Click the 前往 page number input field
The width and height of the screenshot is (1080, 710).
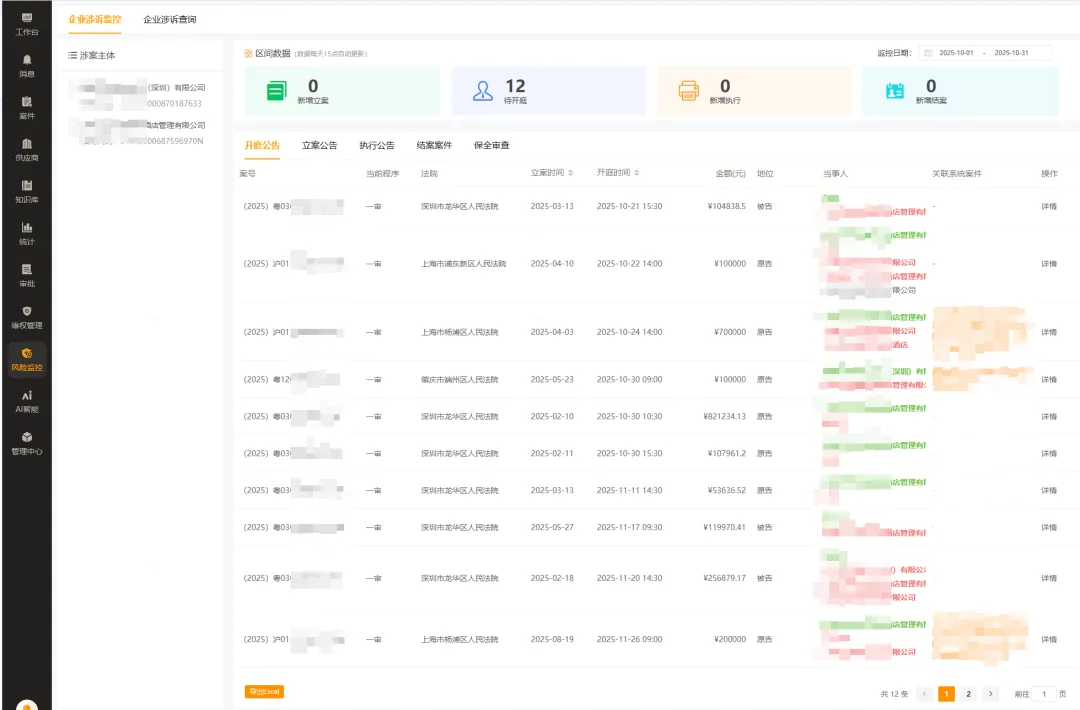[x=1043, y=694]
